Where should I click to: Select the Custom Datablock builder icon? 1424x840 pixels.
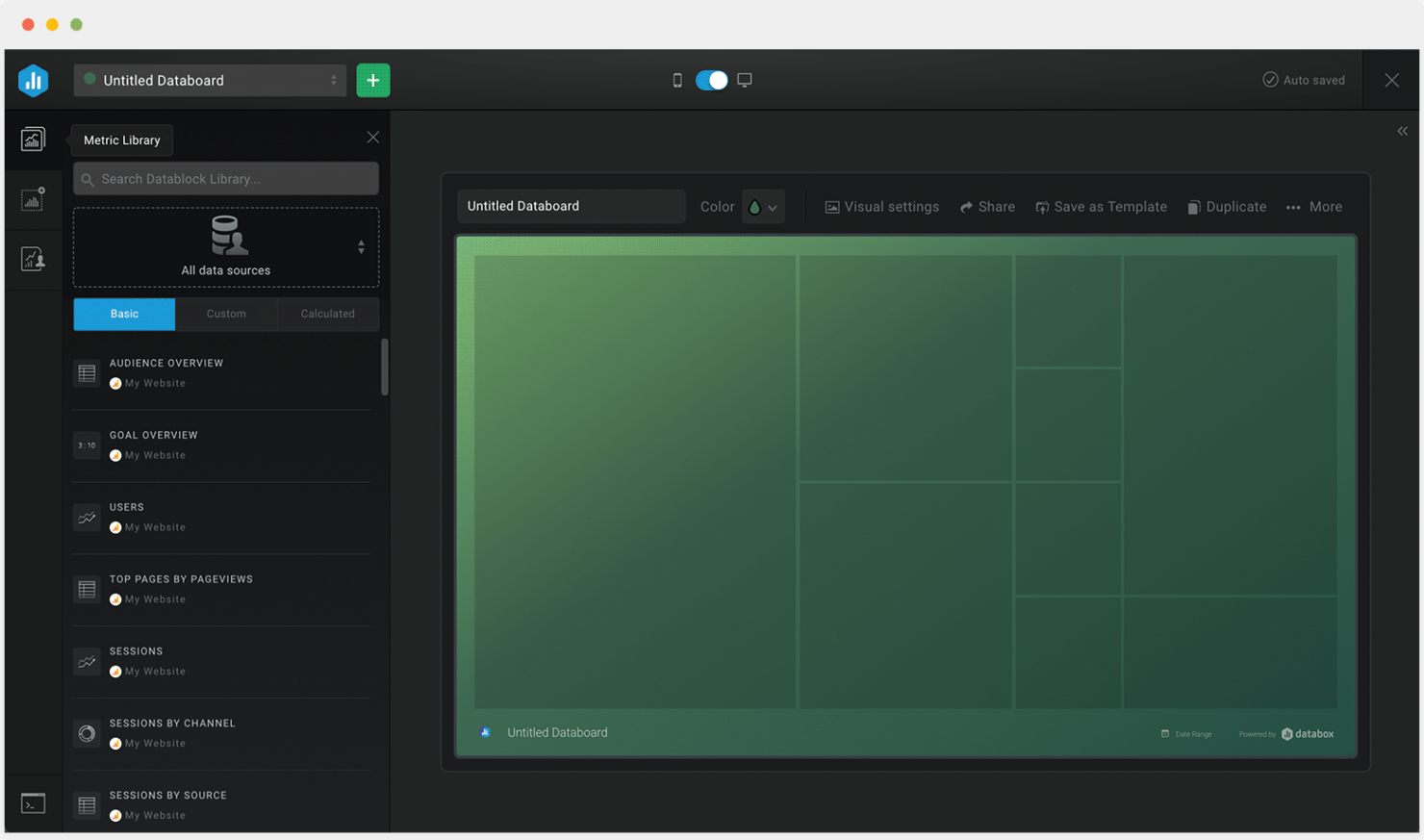[33, 199]
